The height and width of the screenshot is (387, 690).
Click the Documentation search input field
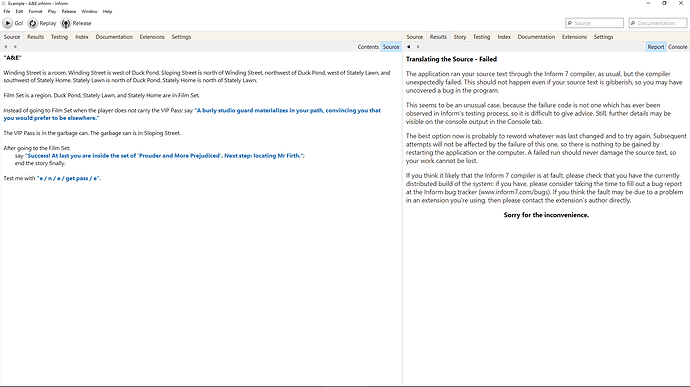coord(658,23)
